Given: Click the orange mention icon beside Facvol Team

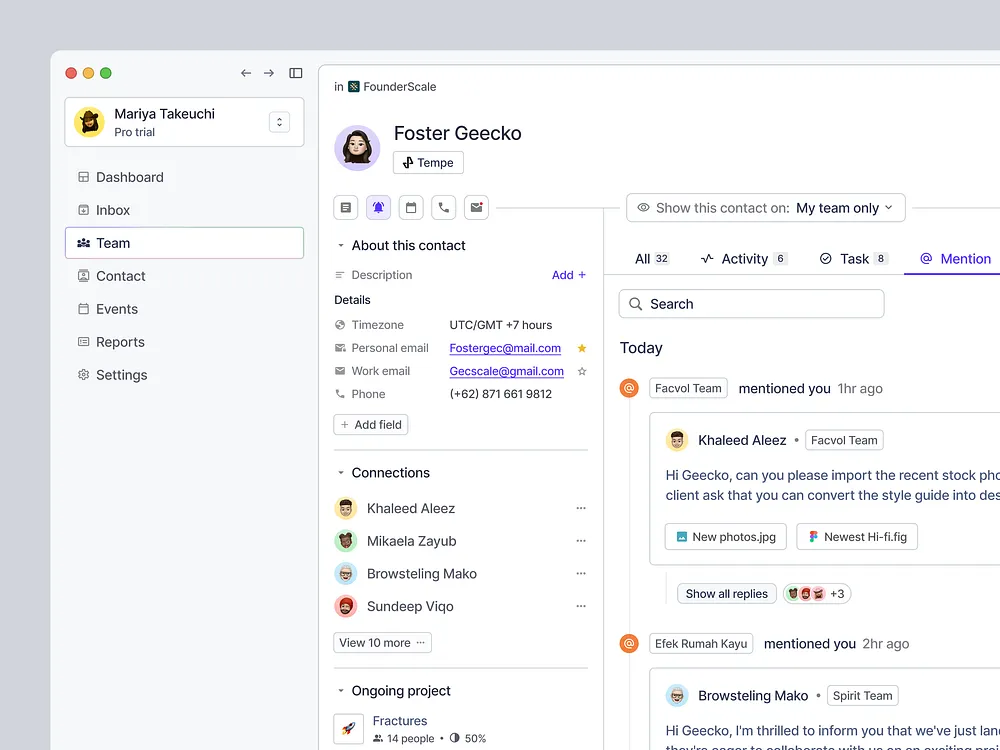Looking at the screenshot, I should (629, 388).
